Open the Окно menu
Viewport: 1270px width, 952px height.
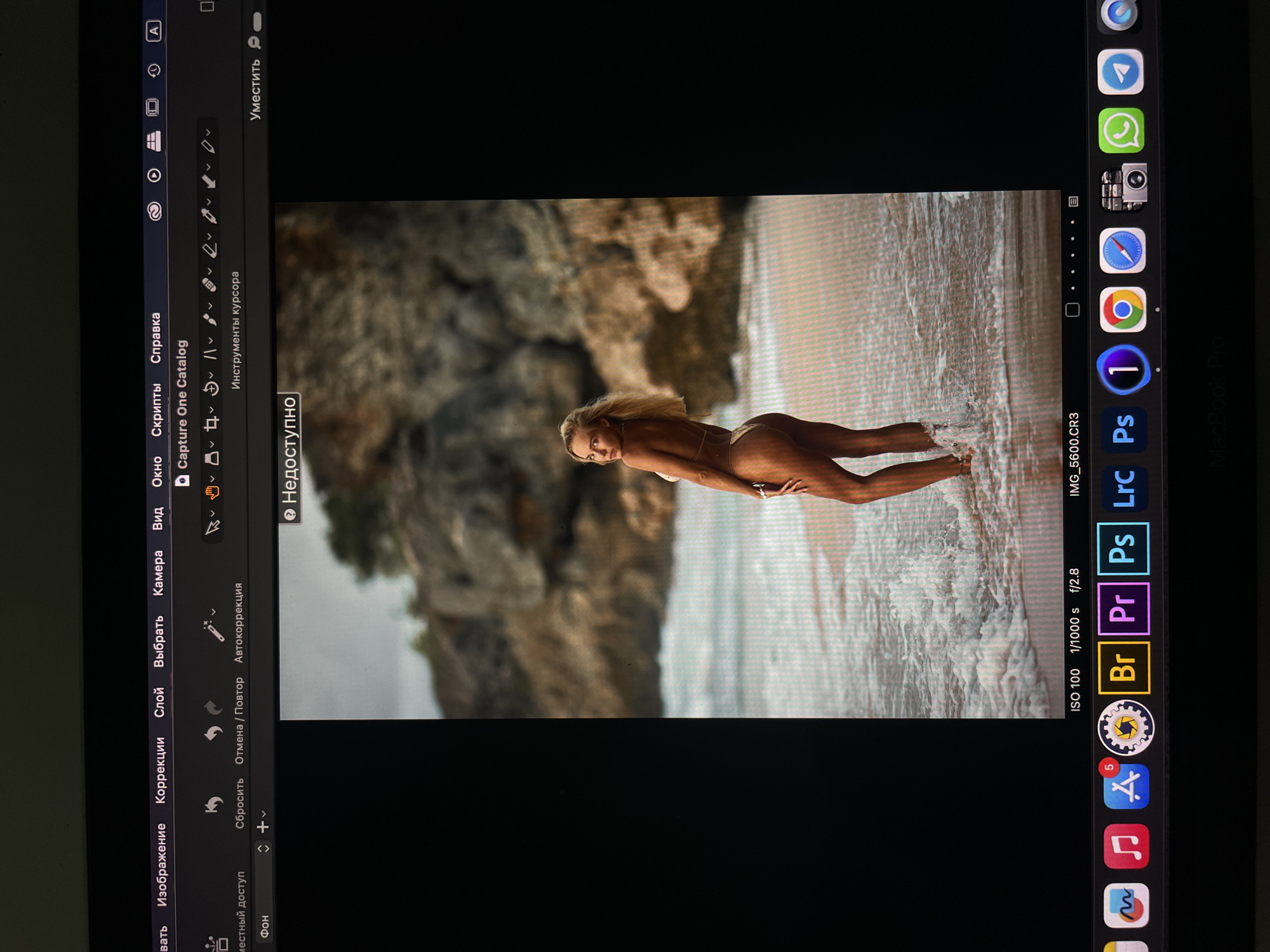[x=157, y=472]
